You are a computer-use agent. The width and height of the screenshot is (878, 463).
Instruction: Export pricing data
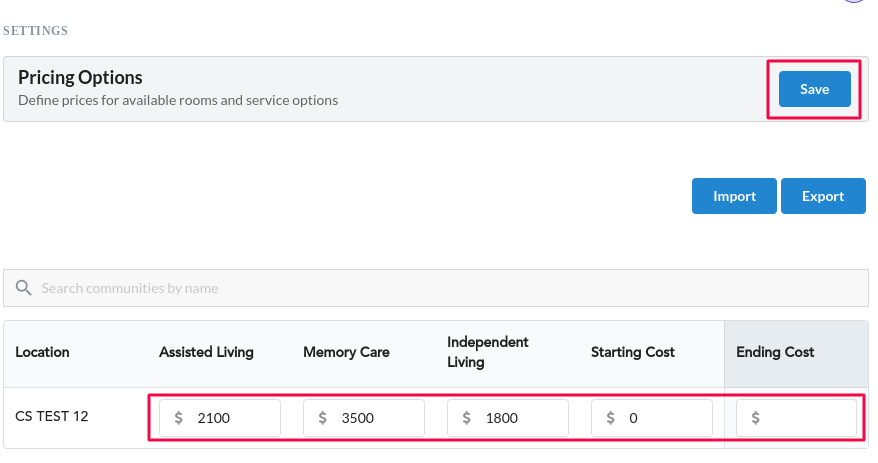[823, 196]
